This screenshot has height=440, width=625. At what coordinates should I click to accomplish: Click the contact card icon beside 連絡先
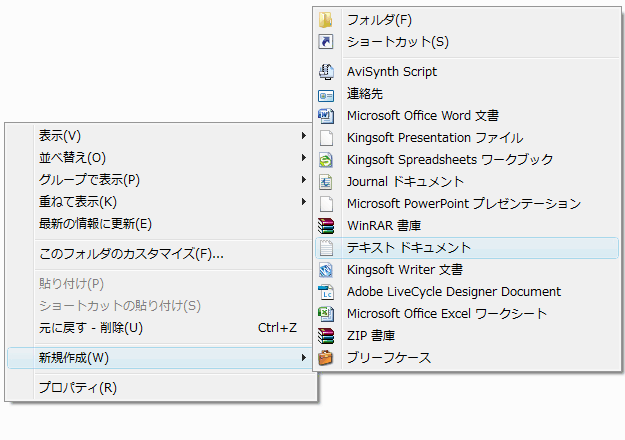pos(326,96)
